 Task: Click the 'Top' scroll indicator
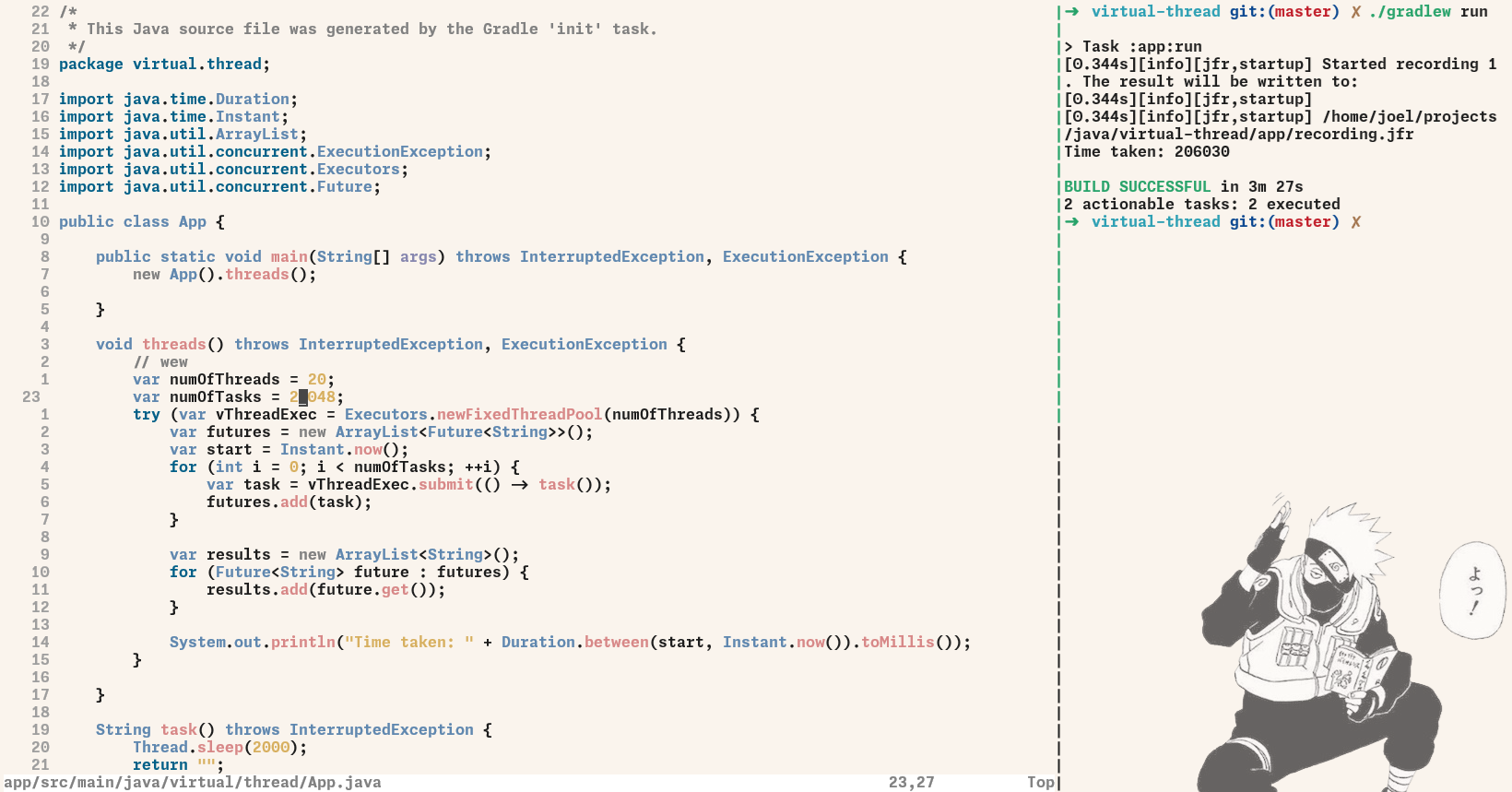point(1041,782)
